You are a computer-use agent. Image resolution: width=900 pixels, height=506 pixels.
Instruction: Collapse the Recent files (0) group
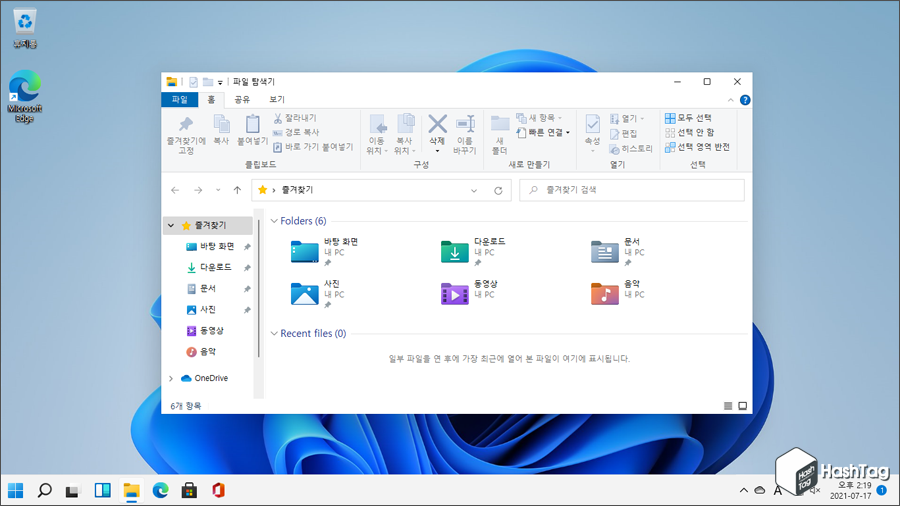point(274,333)
